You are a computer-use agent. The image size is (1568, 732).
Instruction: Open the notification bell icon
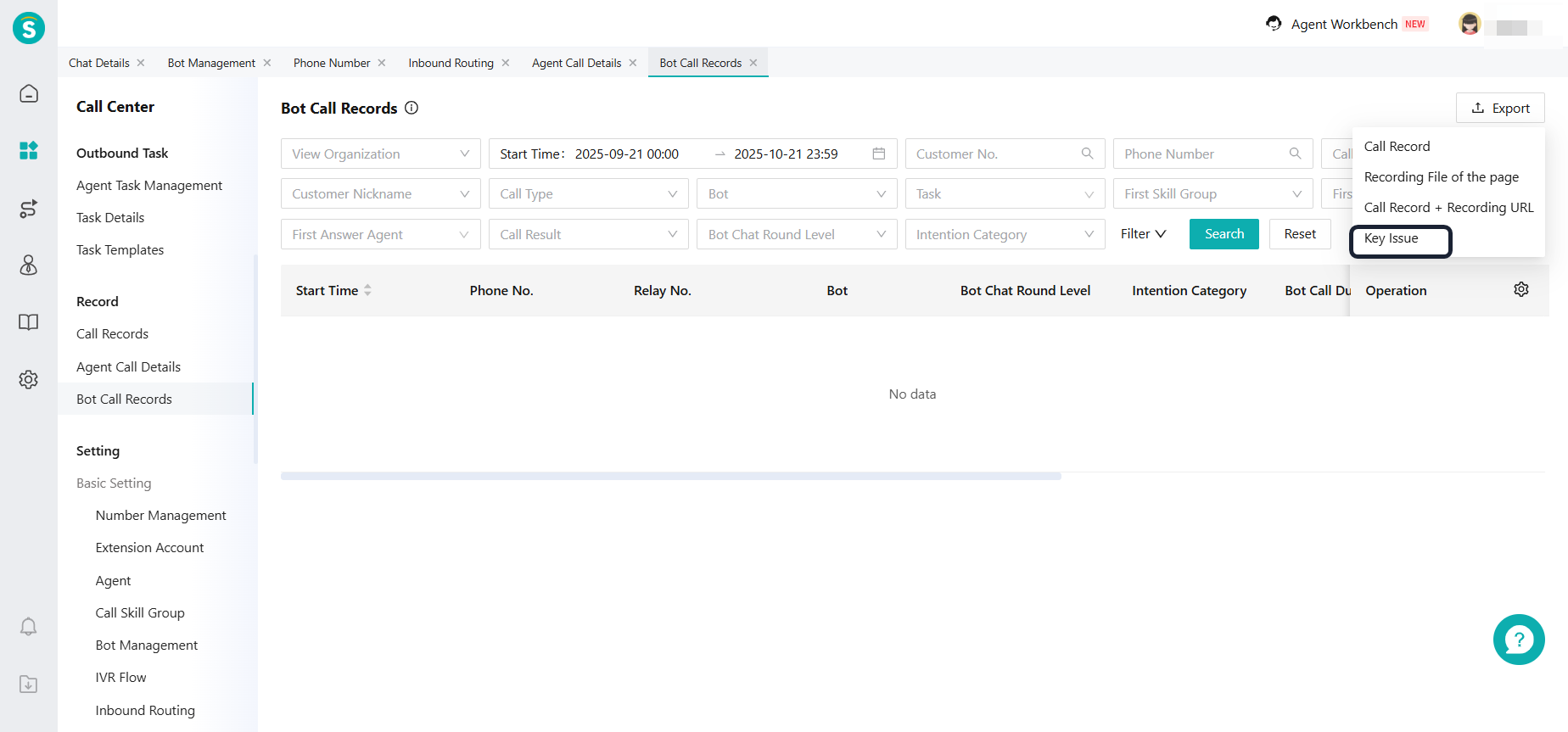(29, 627)
